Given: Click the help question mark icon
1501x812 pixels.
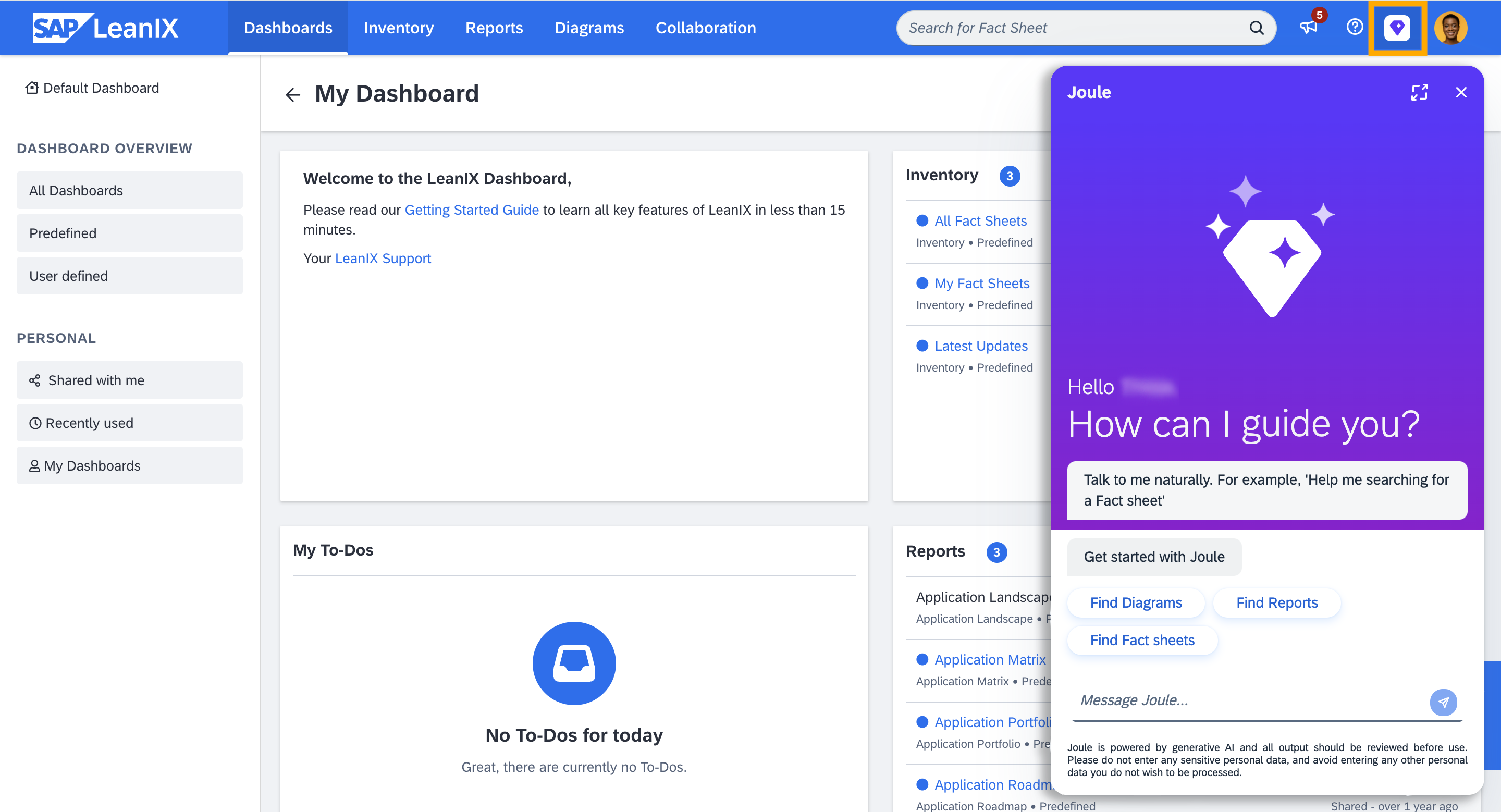Looking at the screenshot, I should coord(1354,28).
